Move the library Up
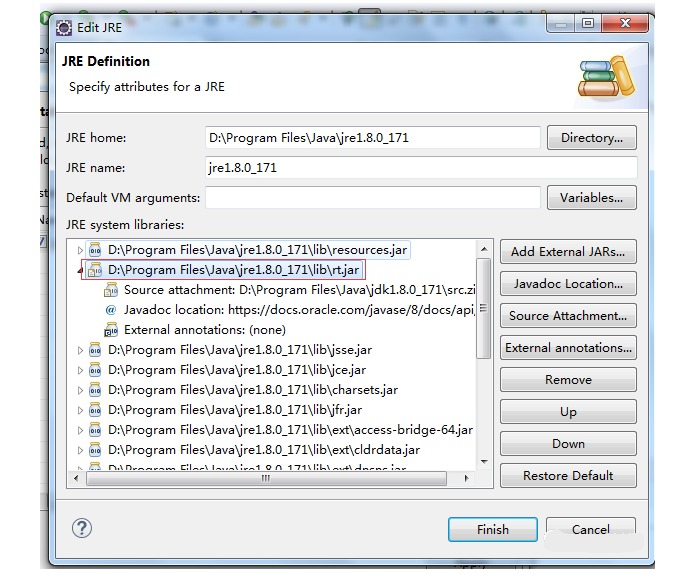677x579 pixels. tap(568, 411)
